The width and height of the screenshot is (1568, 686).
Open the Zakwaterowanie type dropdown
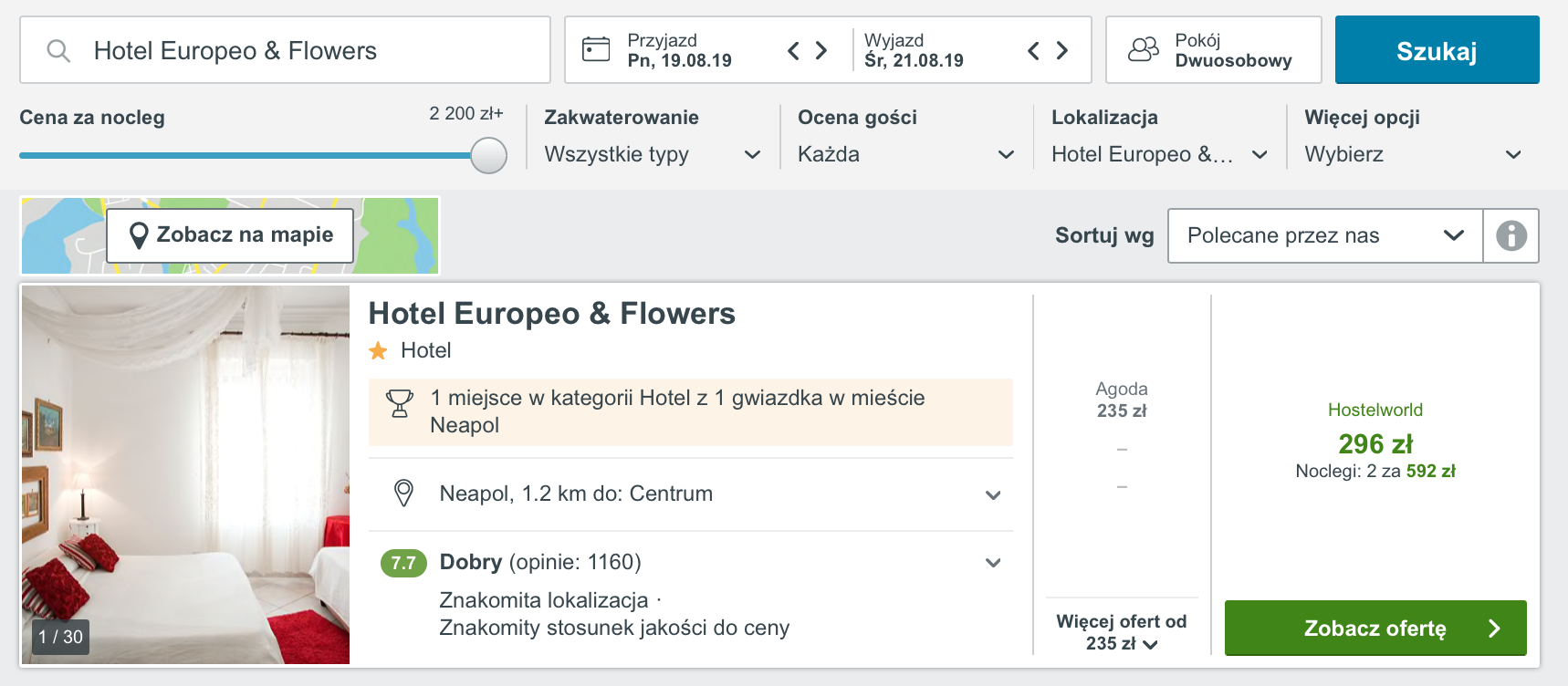pos(653,154)
